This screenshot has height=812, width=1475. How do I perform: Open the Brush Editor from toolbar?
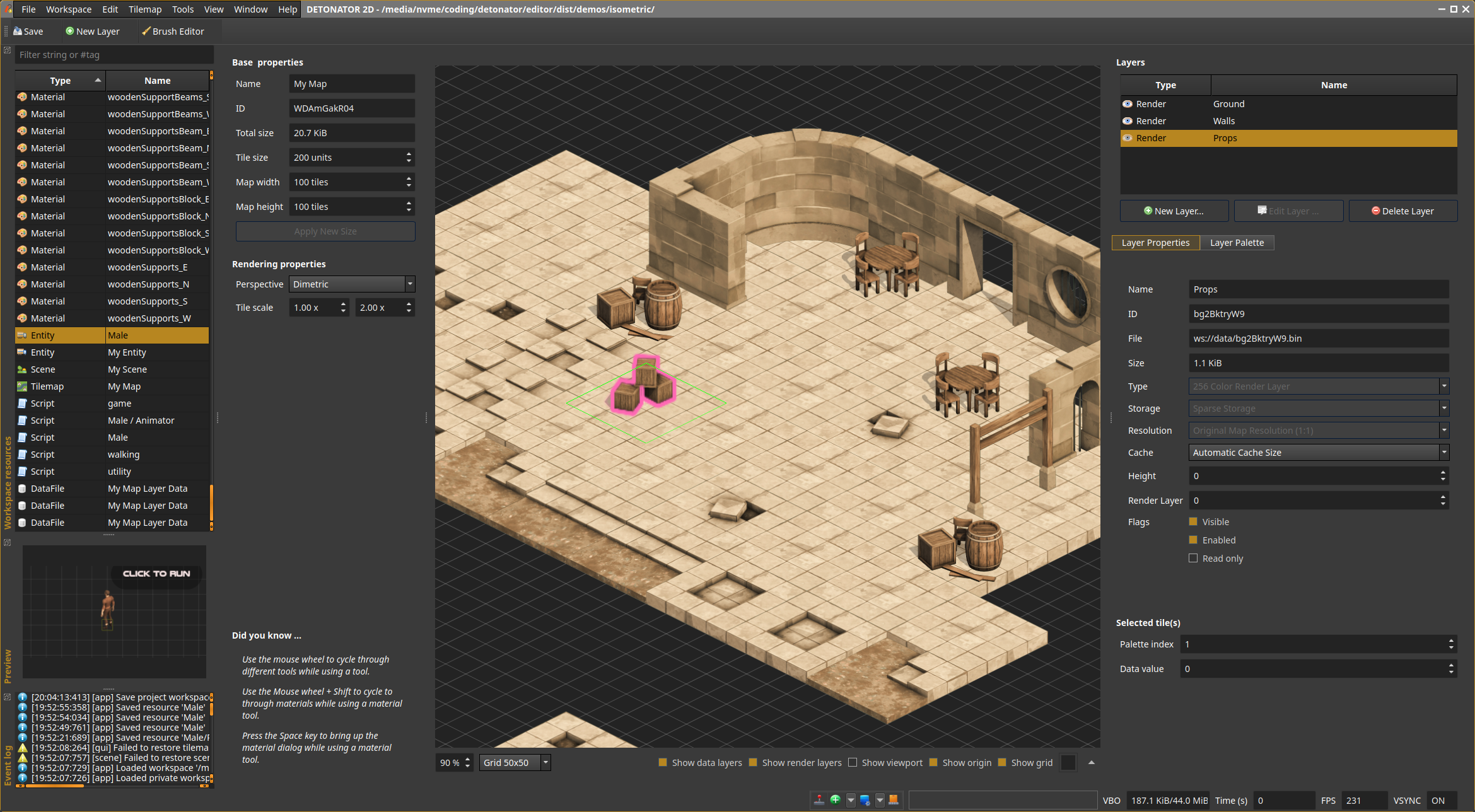(x=173, y=32)
